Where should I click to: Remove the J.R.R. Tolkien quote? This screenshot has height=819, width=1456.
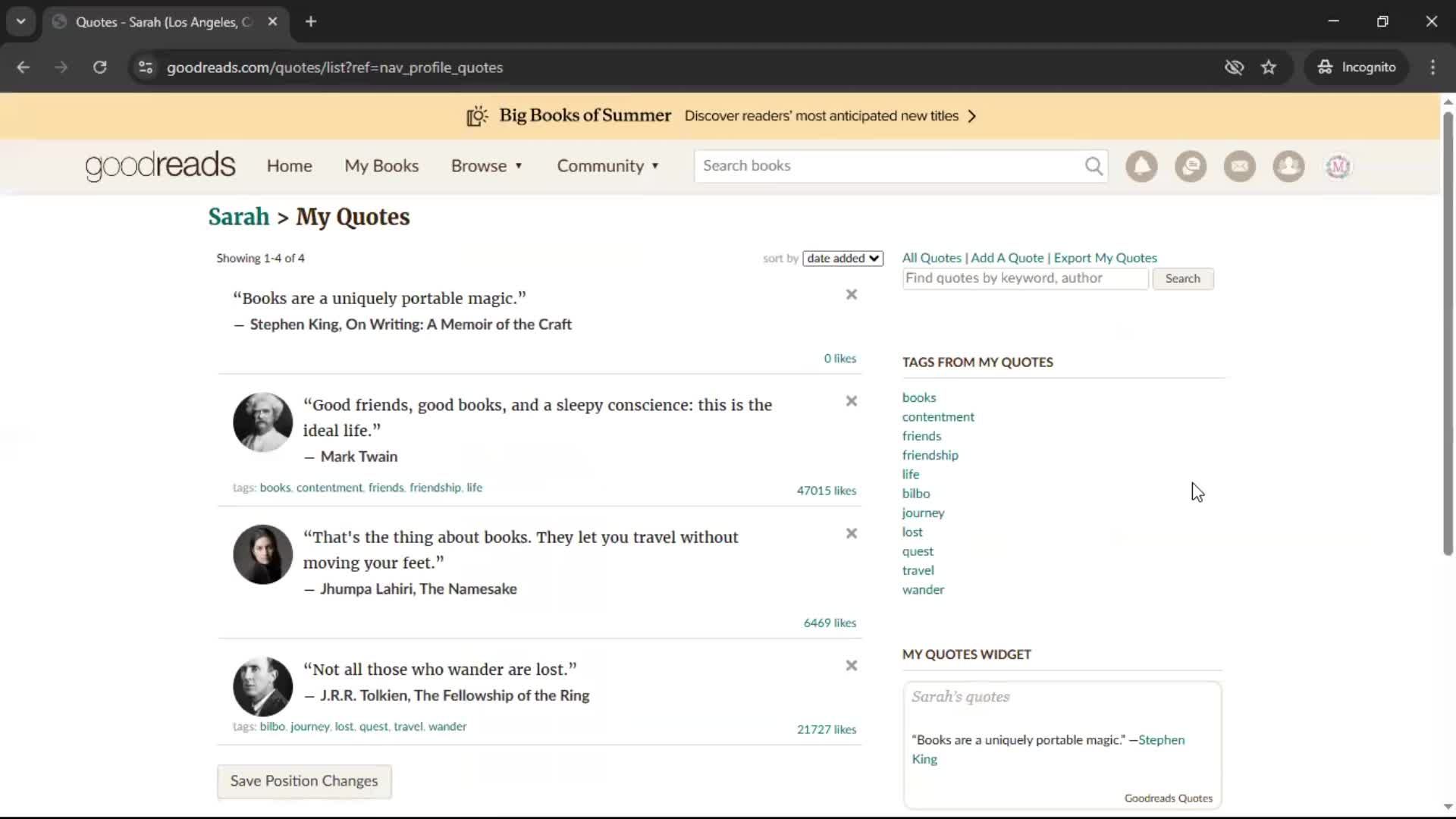click(x=852, y=665)
